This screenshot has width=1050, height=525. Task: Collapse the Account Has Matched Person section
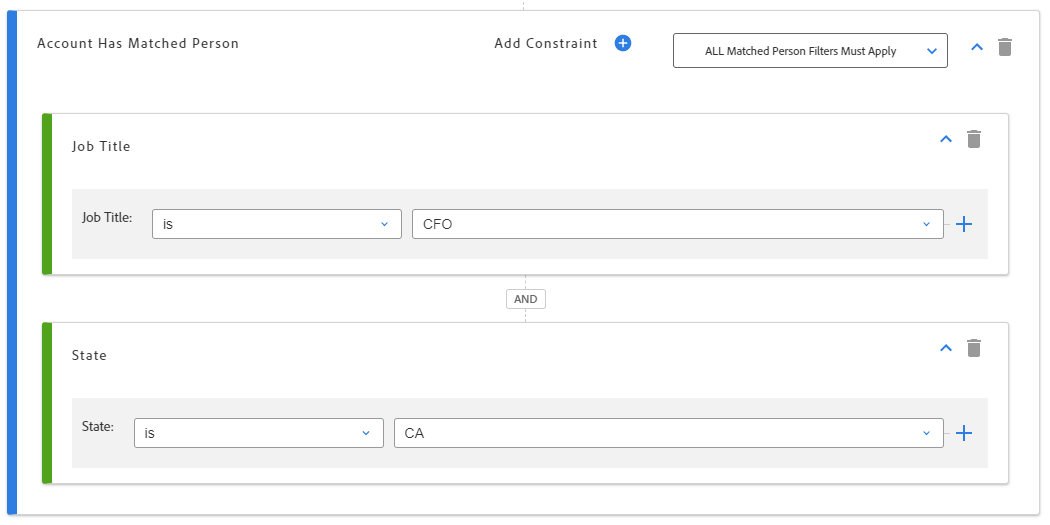[x=977, y=47]
